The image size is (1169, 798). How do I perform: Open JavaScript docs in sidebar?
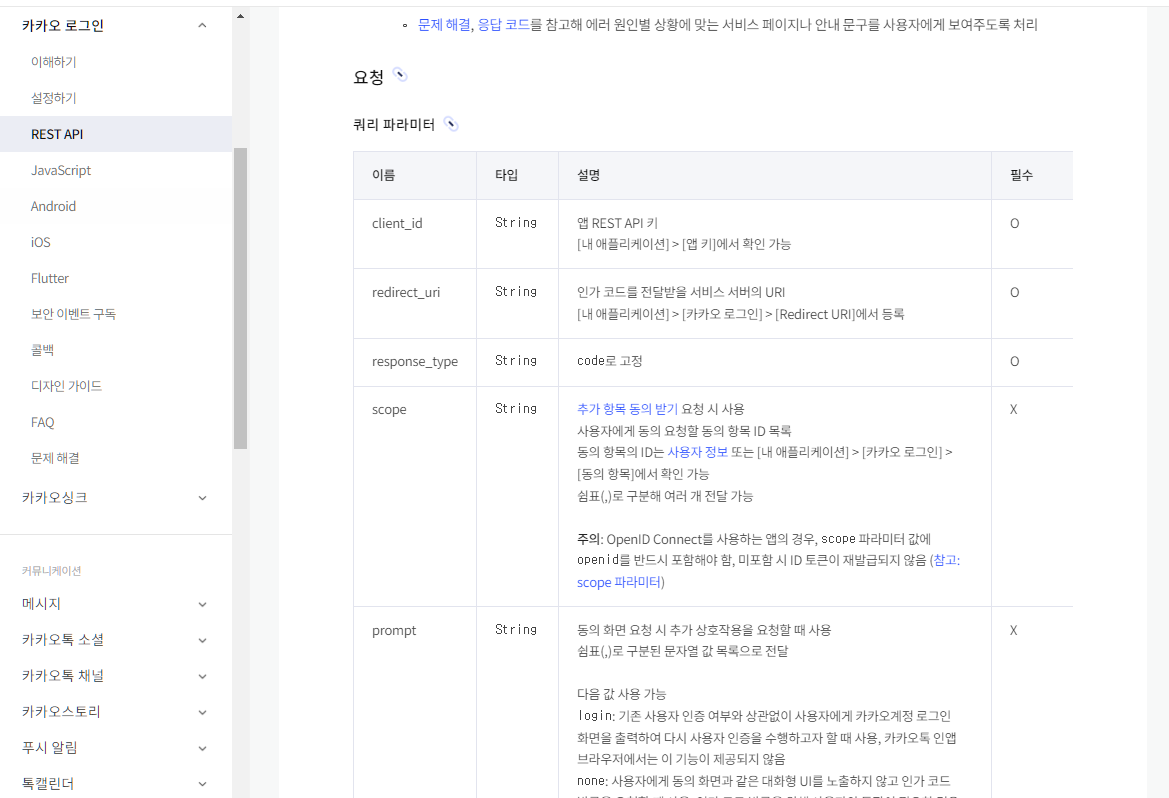point(60,170)
